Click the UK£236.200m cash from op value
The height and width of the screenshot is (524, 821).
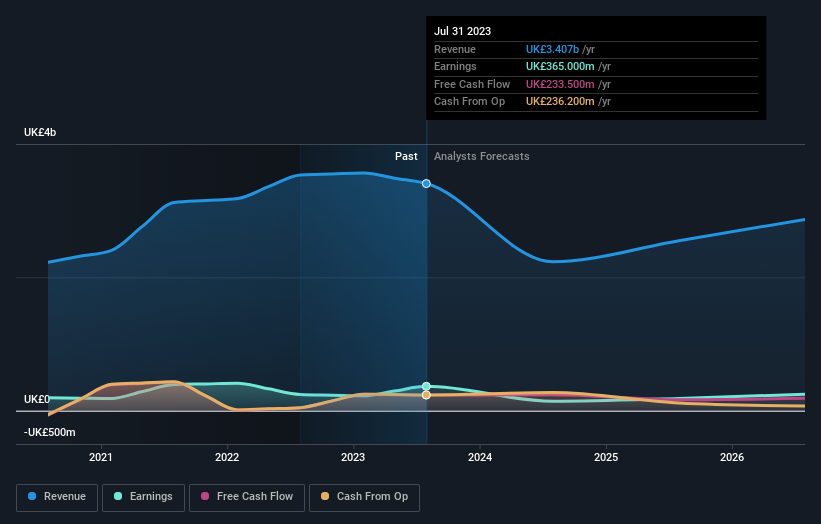[x=560, y=102]
